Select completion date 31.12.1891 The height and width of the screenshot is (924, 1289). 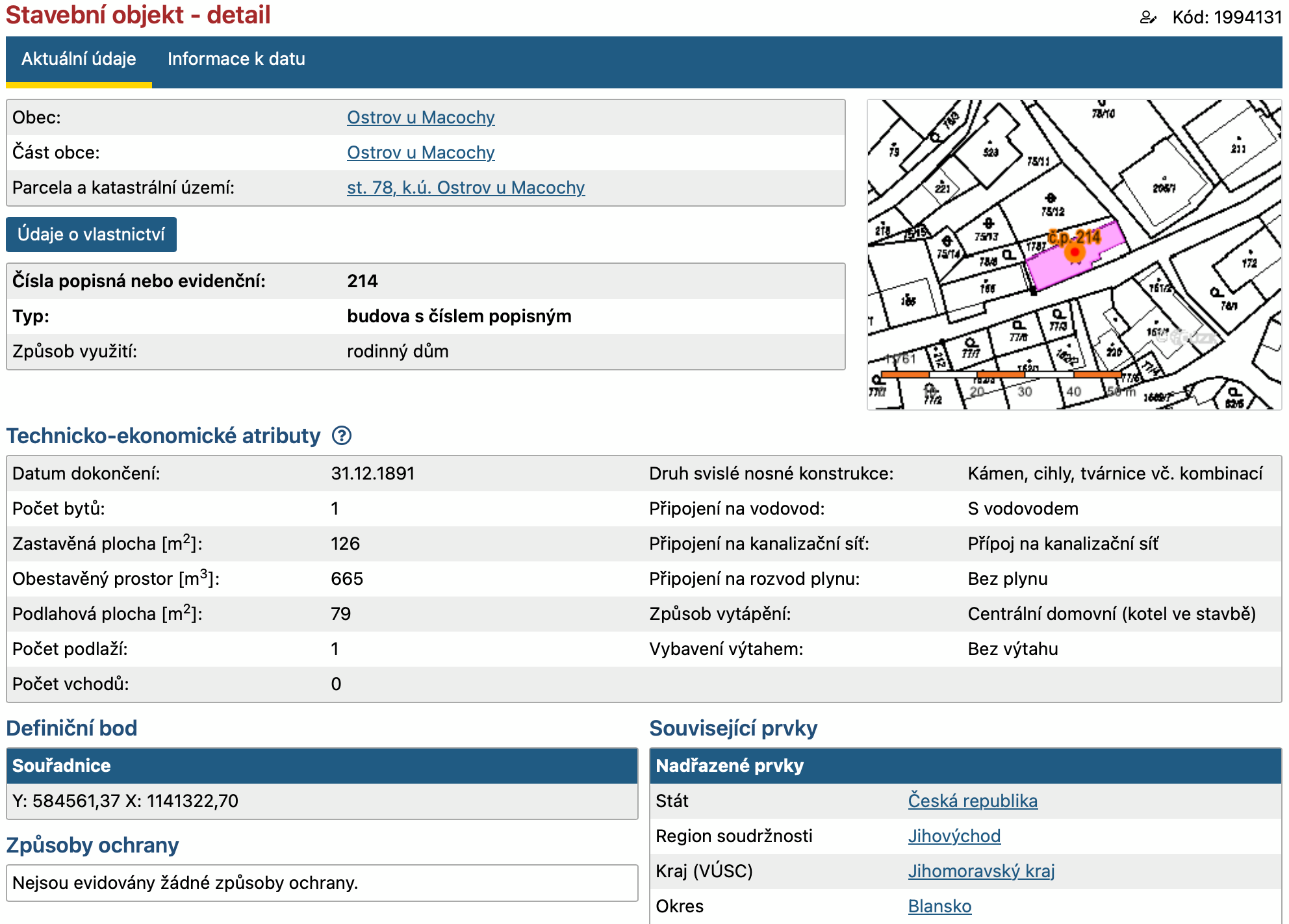(x=373, y=474)
